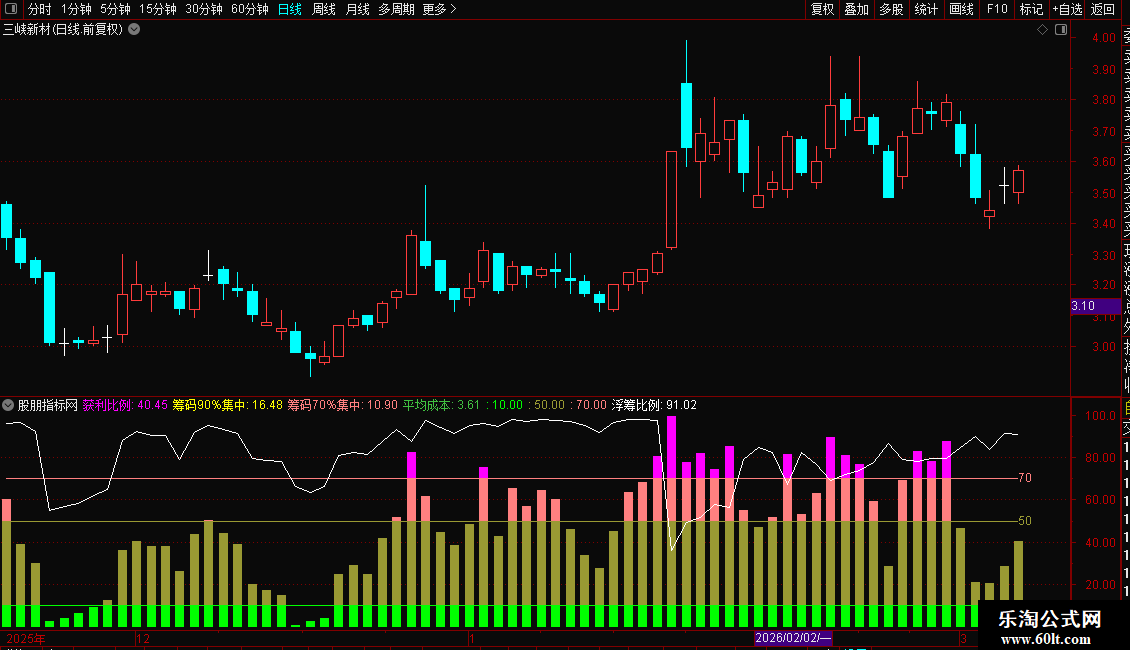Viewport: 1130px width, 650px height.
Task: Select the 15分钟 period
Action: pyautogui.click(x=158, y=9)
